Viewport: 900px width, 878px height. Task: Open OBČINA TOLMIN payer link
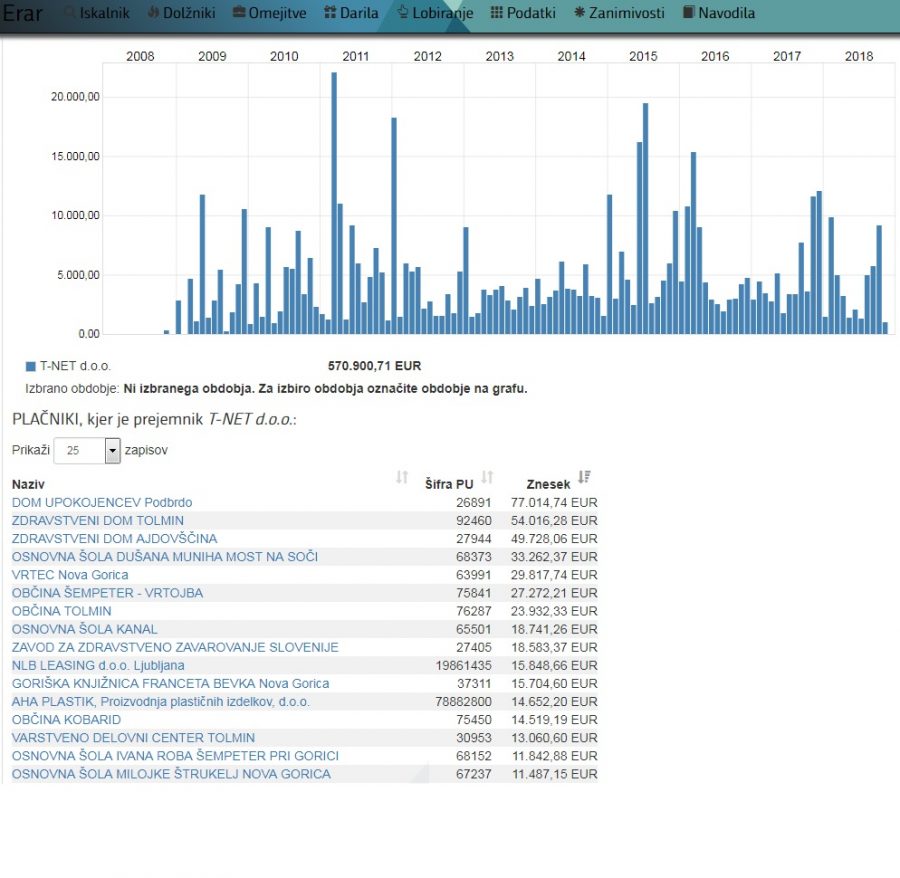point(61,611)
